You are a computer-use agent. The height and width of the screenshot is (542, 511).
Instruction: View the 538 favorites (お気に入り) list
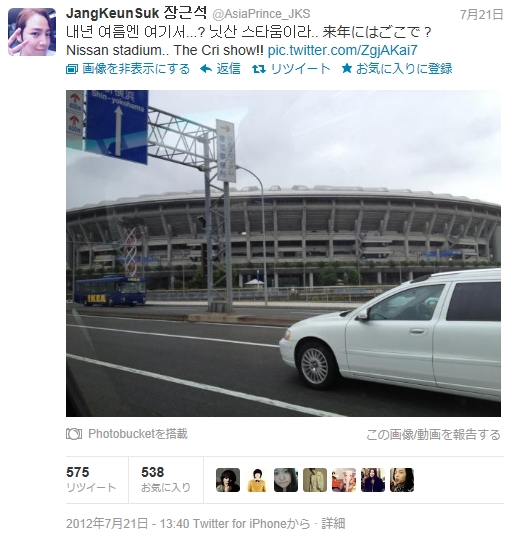[x=166, y=480]
